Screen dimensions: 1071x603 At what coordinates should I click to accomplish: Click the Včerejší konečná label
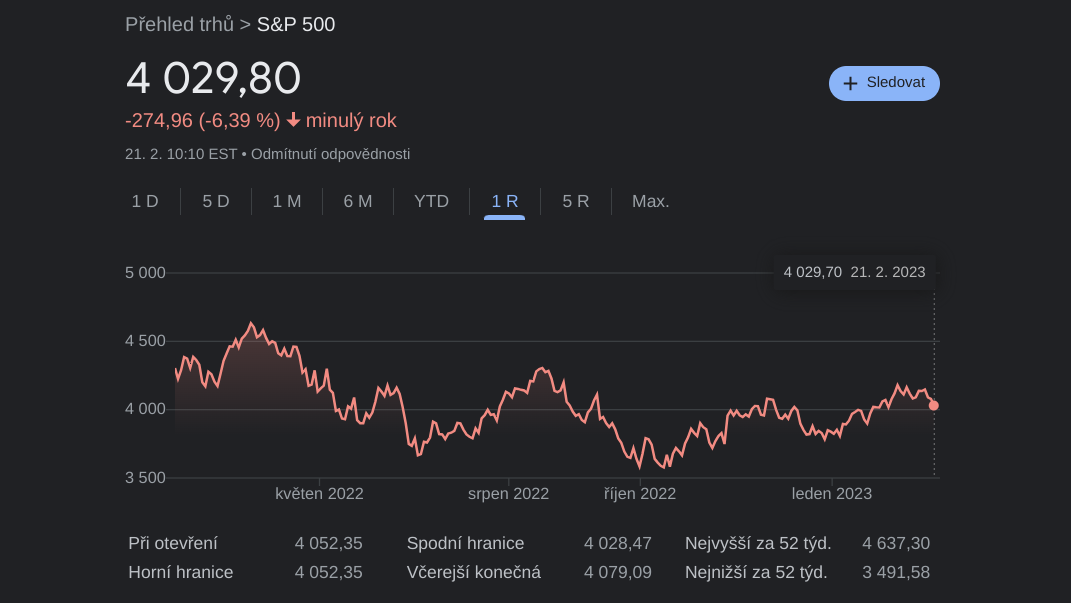(x=473, y=572)
